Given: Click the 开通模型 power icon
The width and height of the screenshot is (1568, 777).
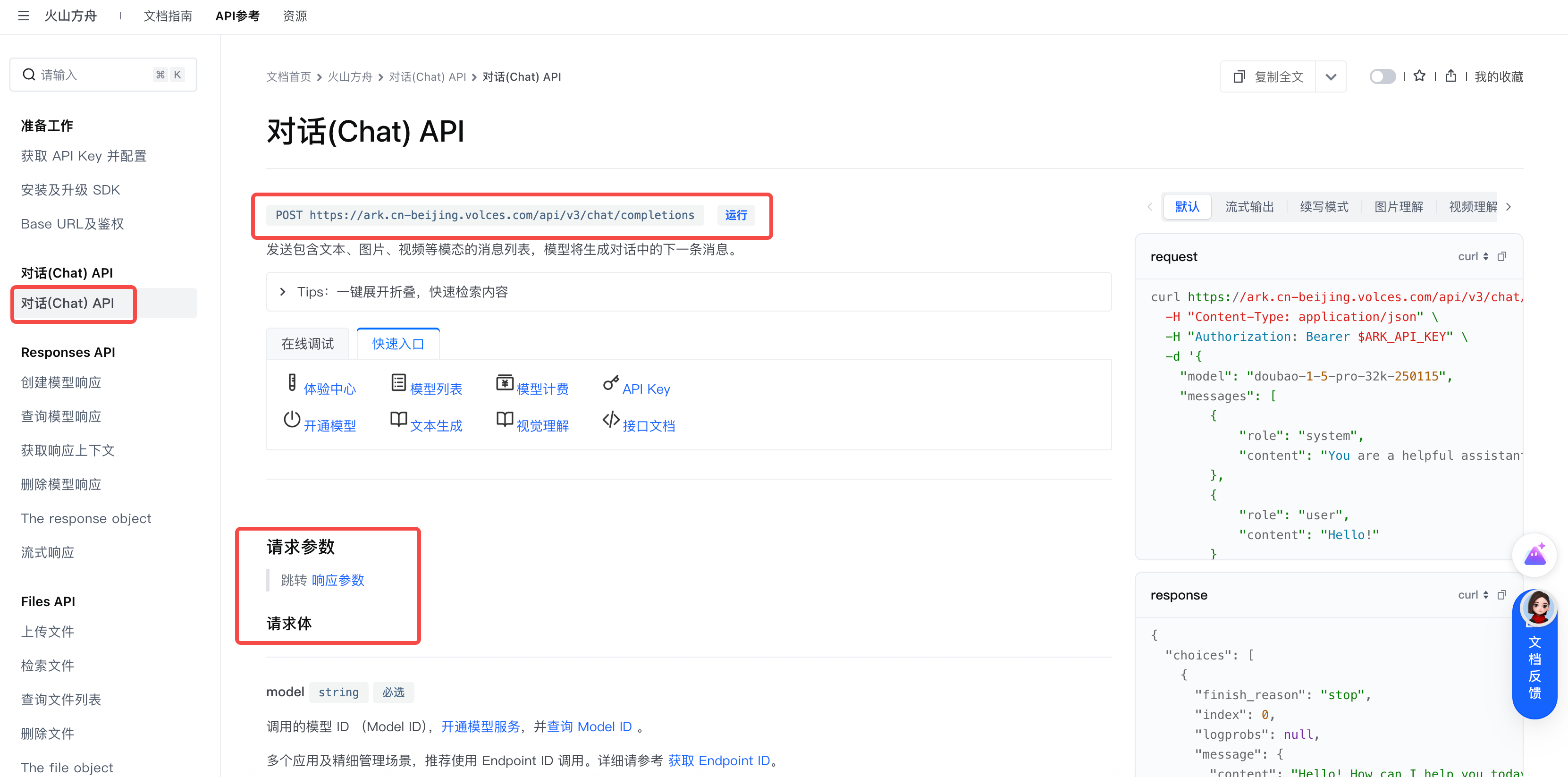Looking at the screenshot, I should (x=292, y=420).
